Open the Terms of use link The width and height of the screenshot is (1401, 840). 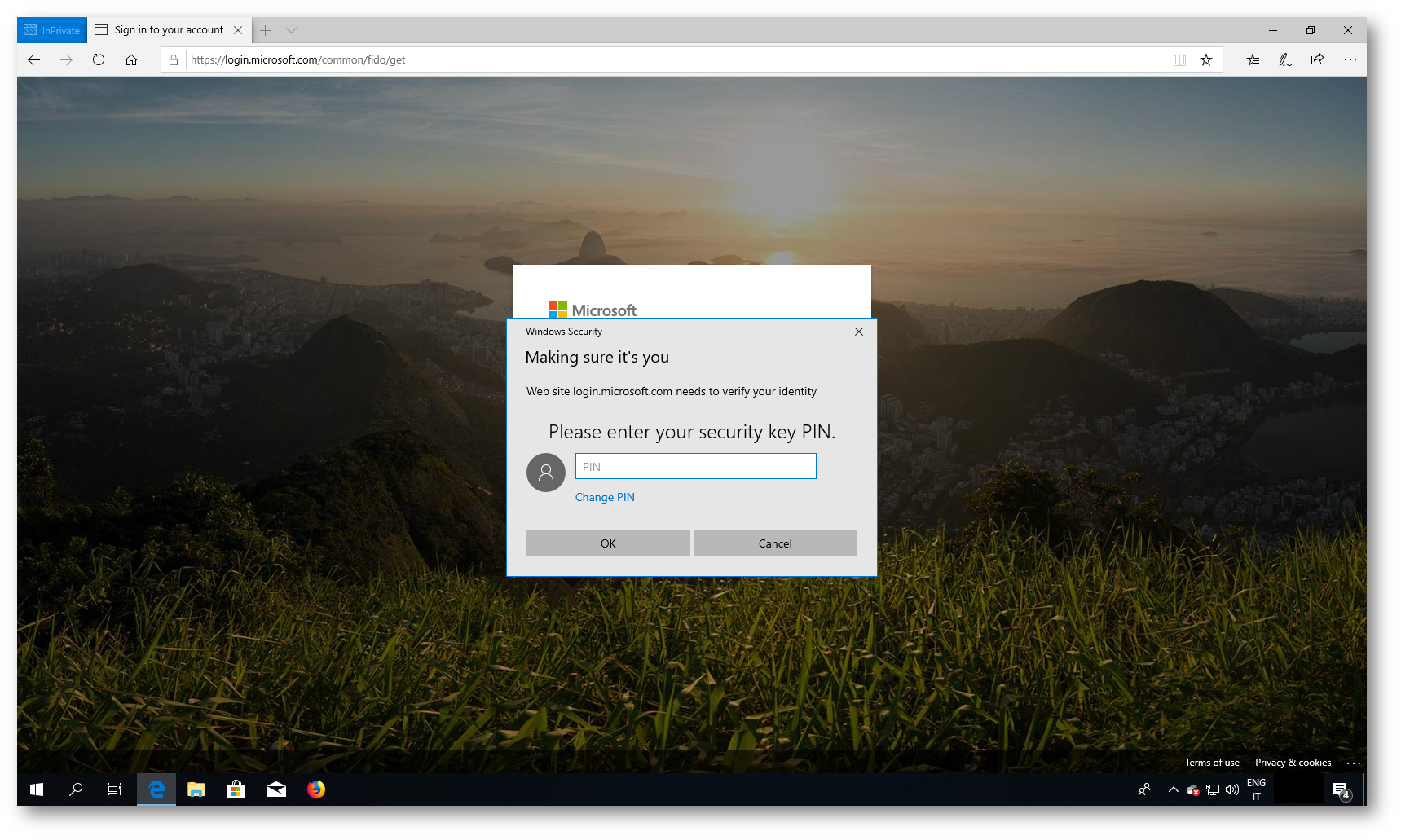[x=1212, y=763]
